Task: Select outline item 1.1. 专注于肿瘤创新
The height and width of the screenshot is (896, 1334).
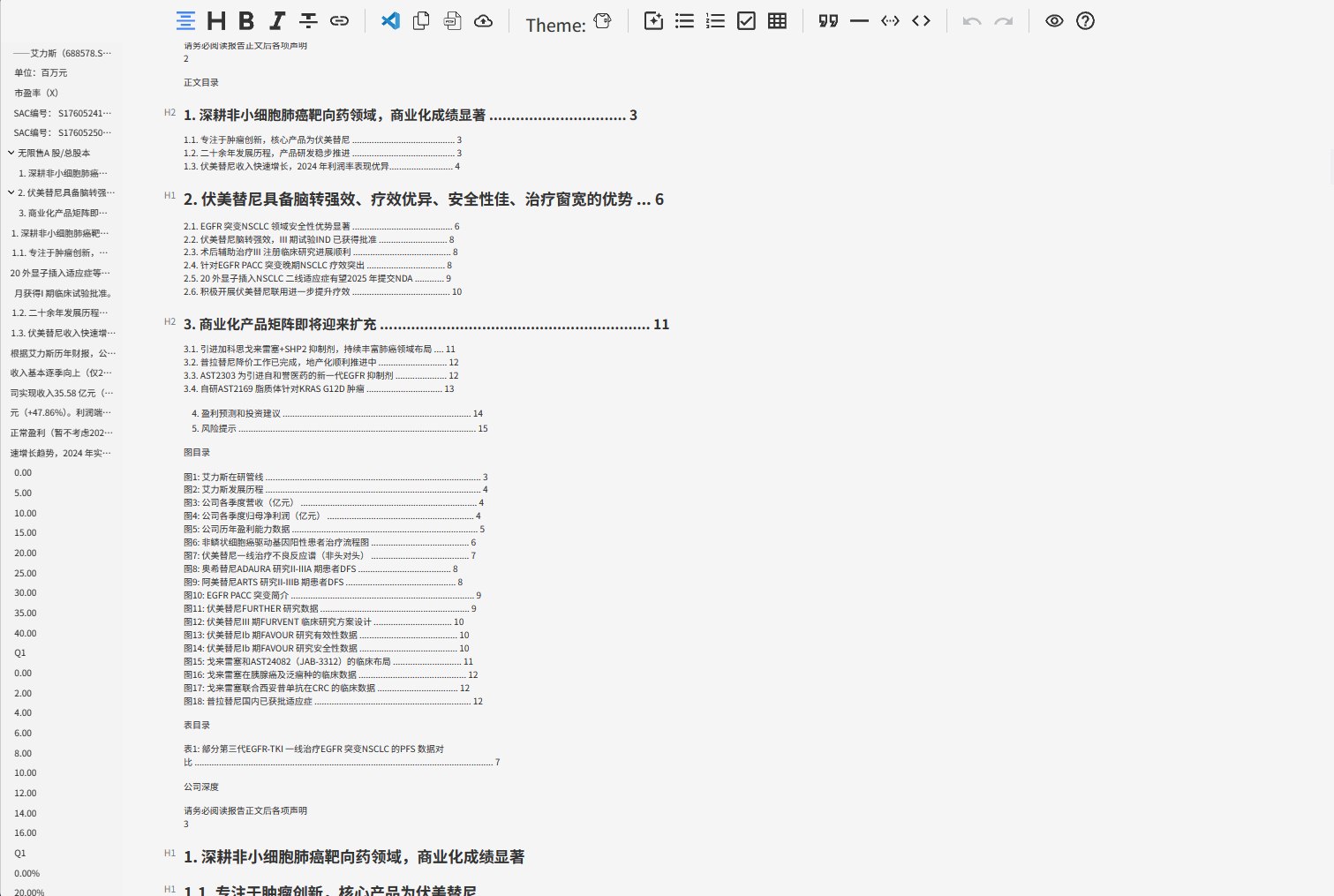Action: [x=60, y=252]
